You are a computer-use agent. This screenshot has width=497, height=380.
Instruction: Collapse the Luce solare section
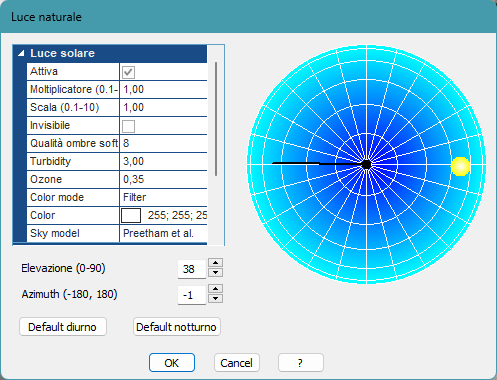[x=21, y=53]
